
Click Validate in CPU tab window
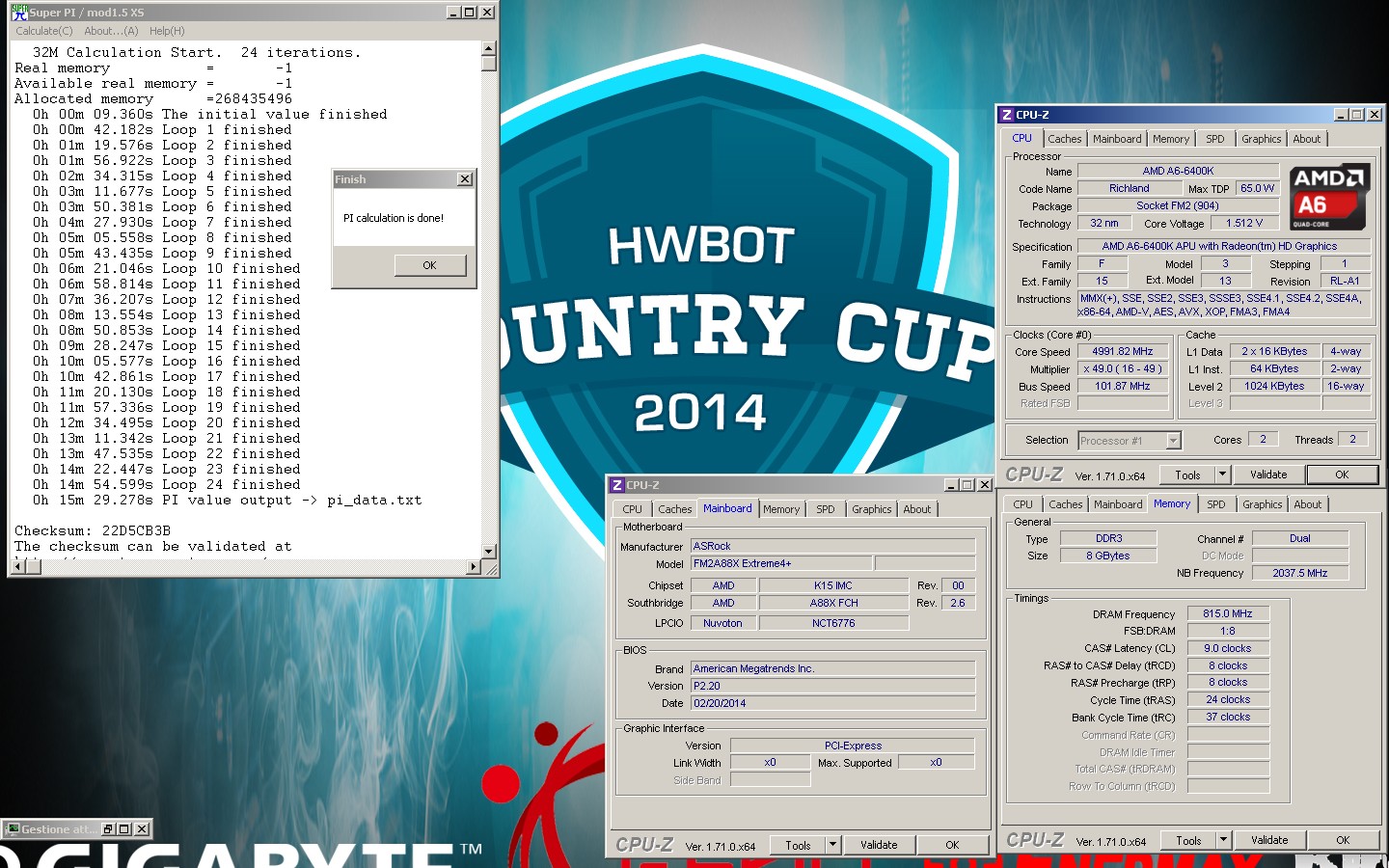pyautogui.click(x=1268, y=475)
